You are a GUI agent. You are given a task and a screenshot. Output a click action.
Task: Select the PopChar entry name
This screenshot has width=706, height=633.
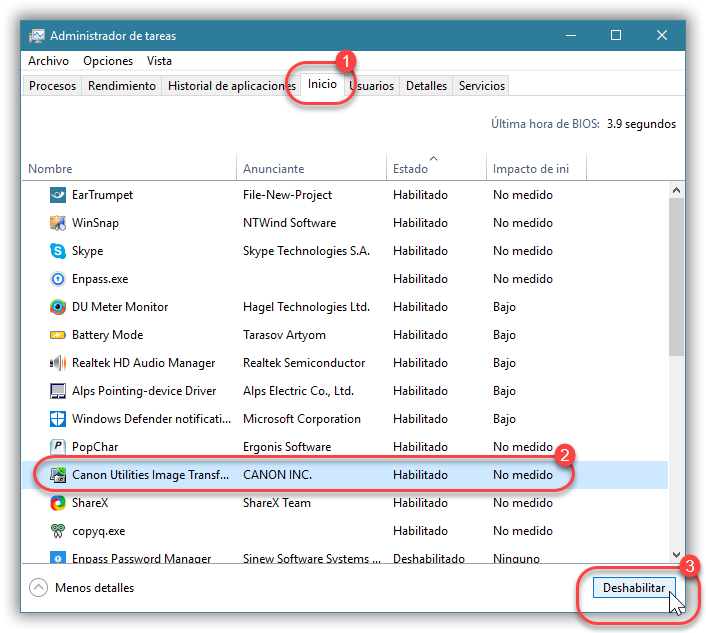point(95,447)
